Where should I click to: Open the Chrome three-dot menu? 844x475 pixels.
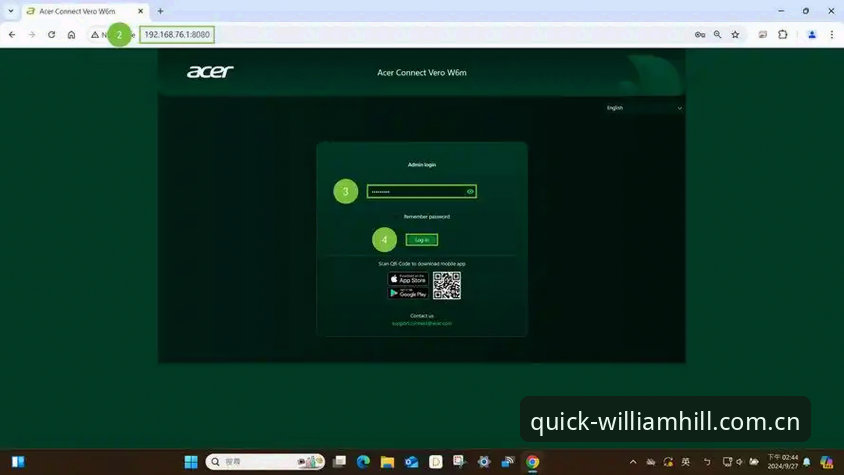tap(832, 34)
